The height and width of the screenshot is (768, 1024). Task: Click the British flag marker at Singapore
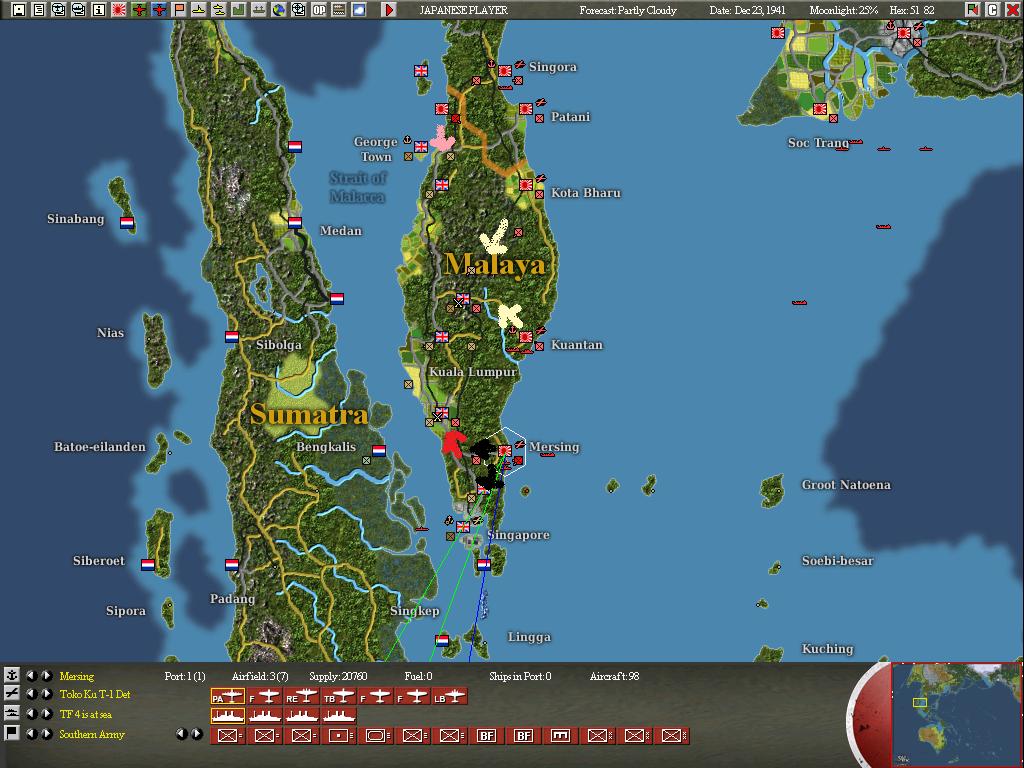pyautogui.click(x=463, y=526)
